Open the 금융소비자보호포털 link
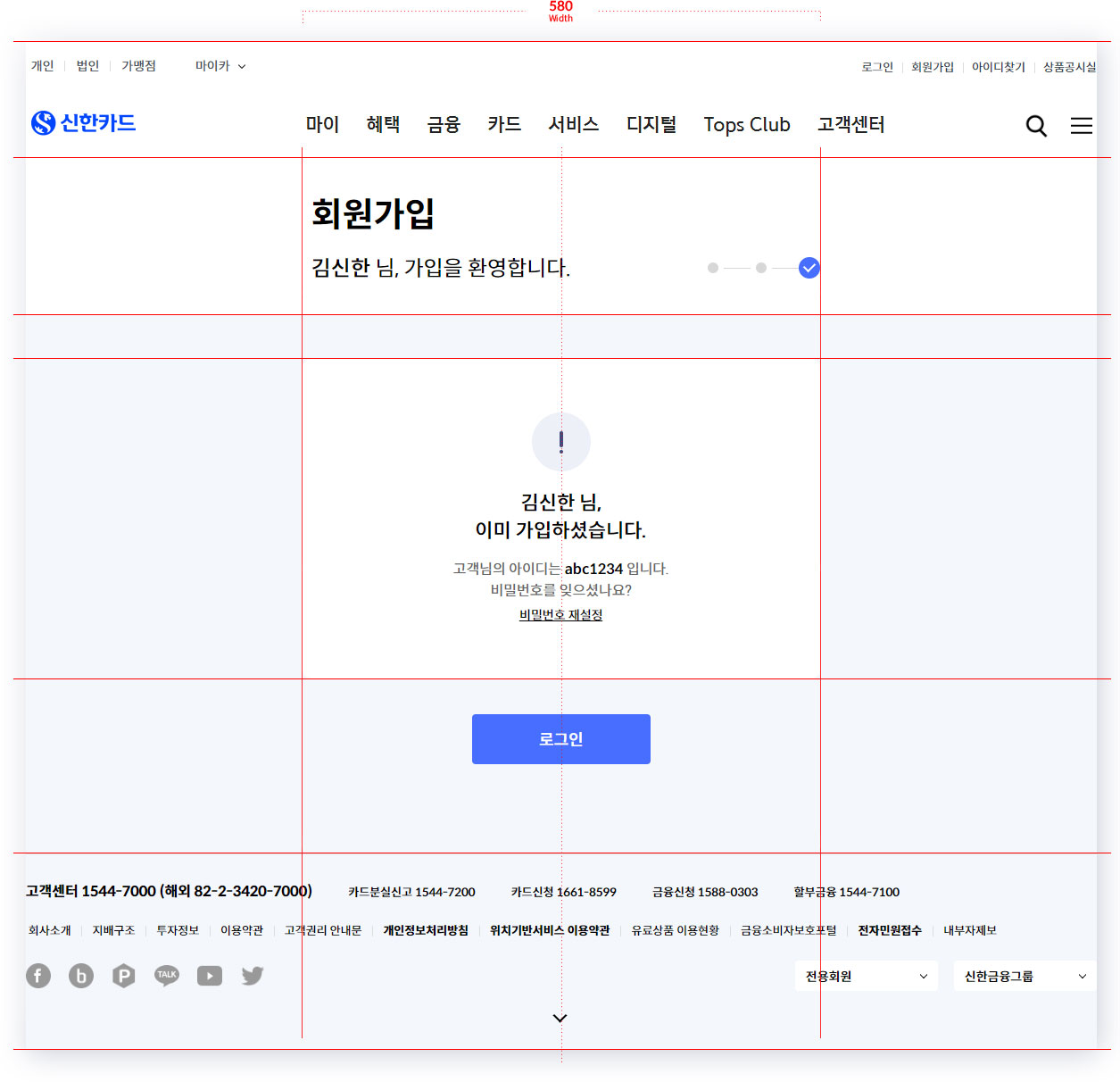The width and height of the screenshot is (1120, 1082). tap(789, 930)
